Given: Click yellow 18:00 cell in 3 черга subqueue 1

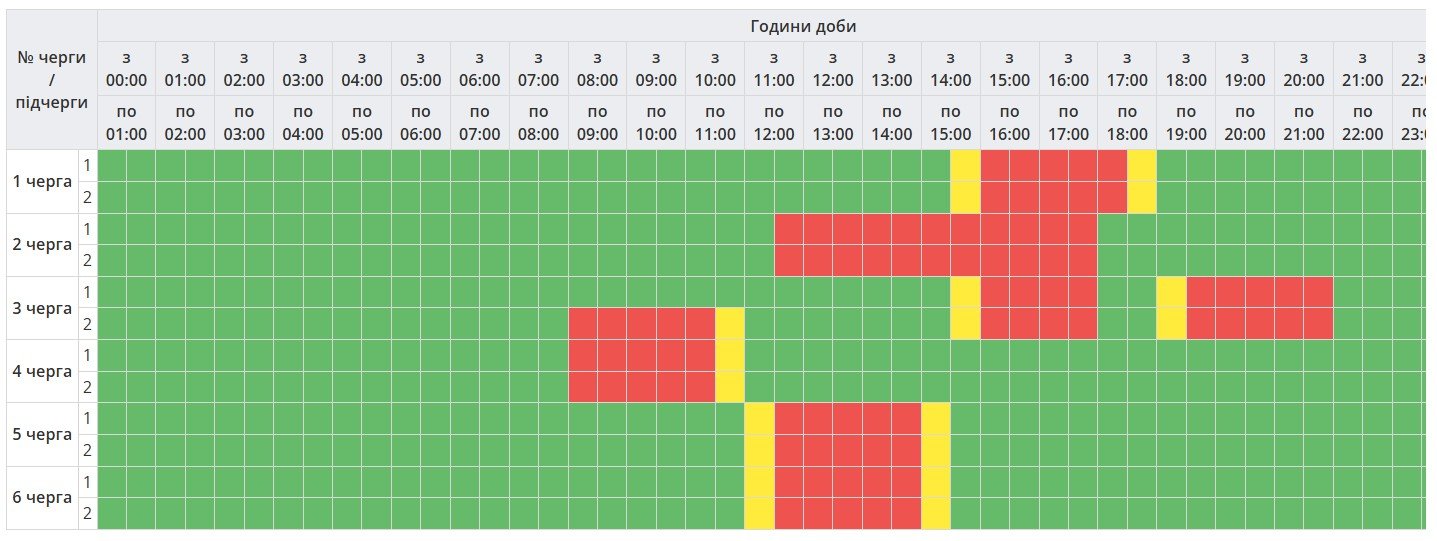Looking at the screenshot, I should pyautogui.click(x=1171, y=292).
